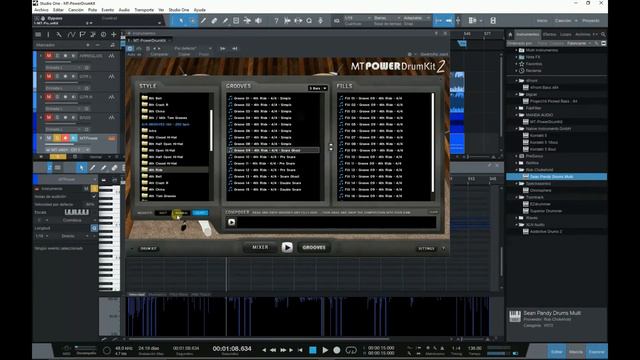Open the Browser home icon
The width and height of the screenshot is (640, 360).
pos(510,34)
